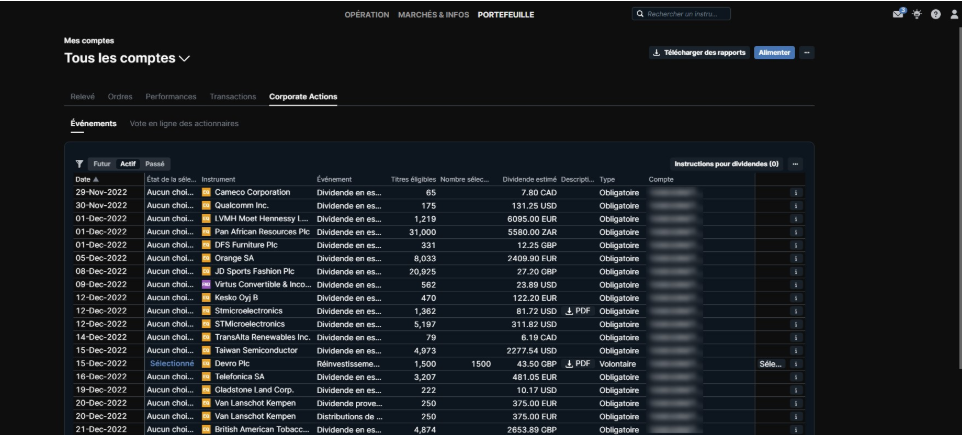This screenshot has width=962, height=435.
Task: Select the Actif filter toggle
Action: 128,163
